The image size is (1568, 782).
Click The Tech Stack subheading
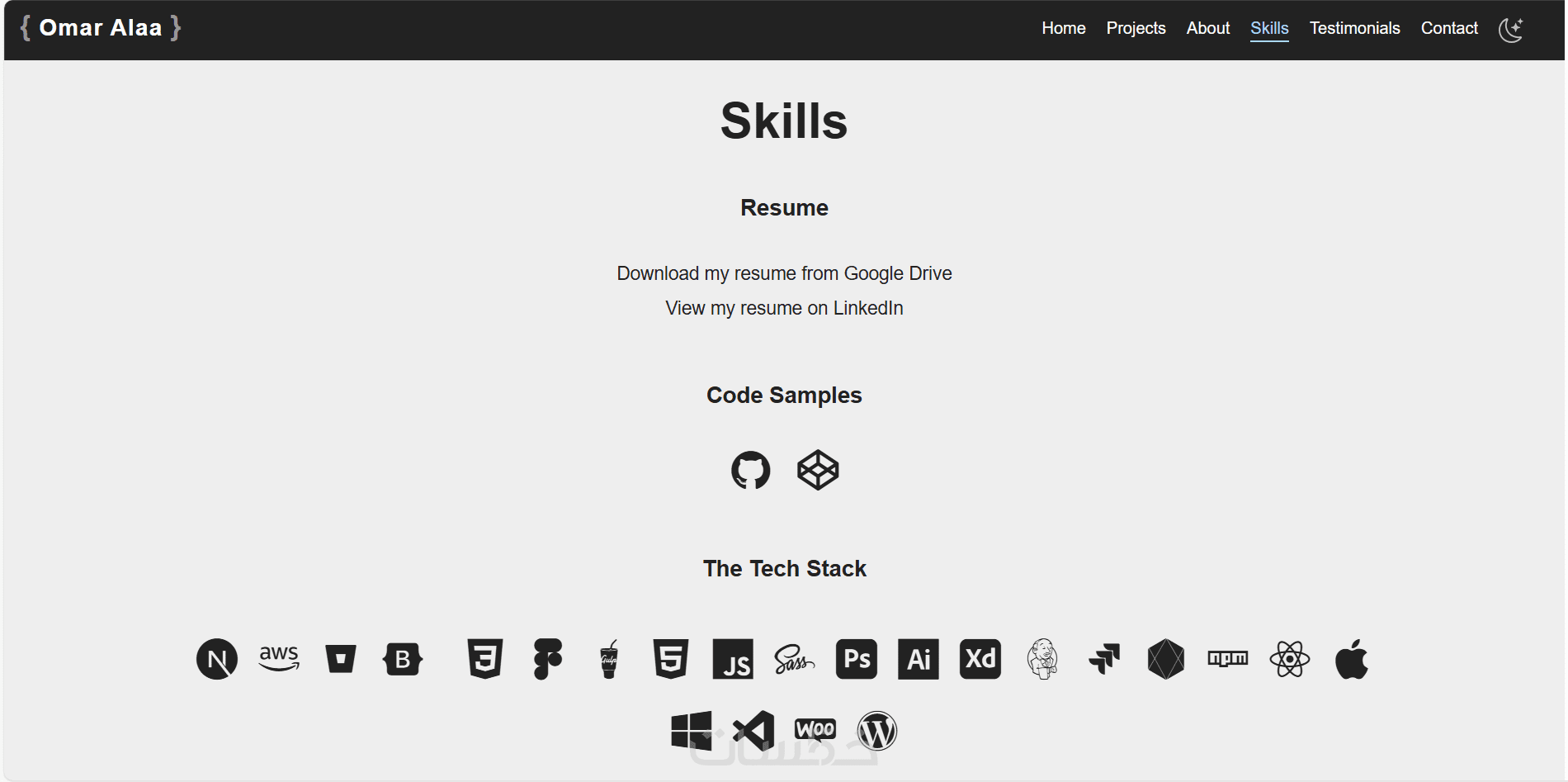784,568
